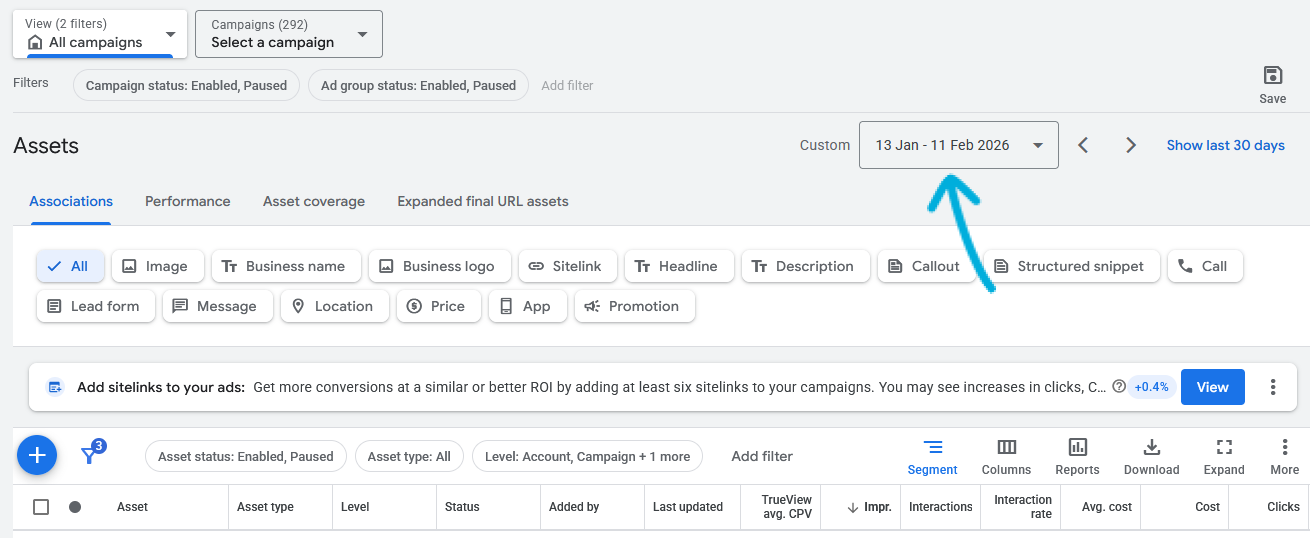Expand the table to full screen
1310x538 pixels.
tap(1223, 456)
